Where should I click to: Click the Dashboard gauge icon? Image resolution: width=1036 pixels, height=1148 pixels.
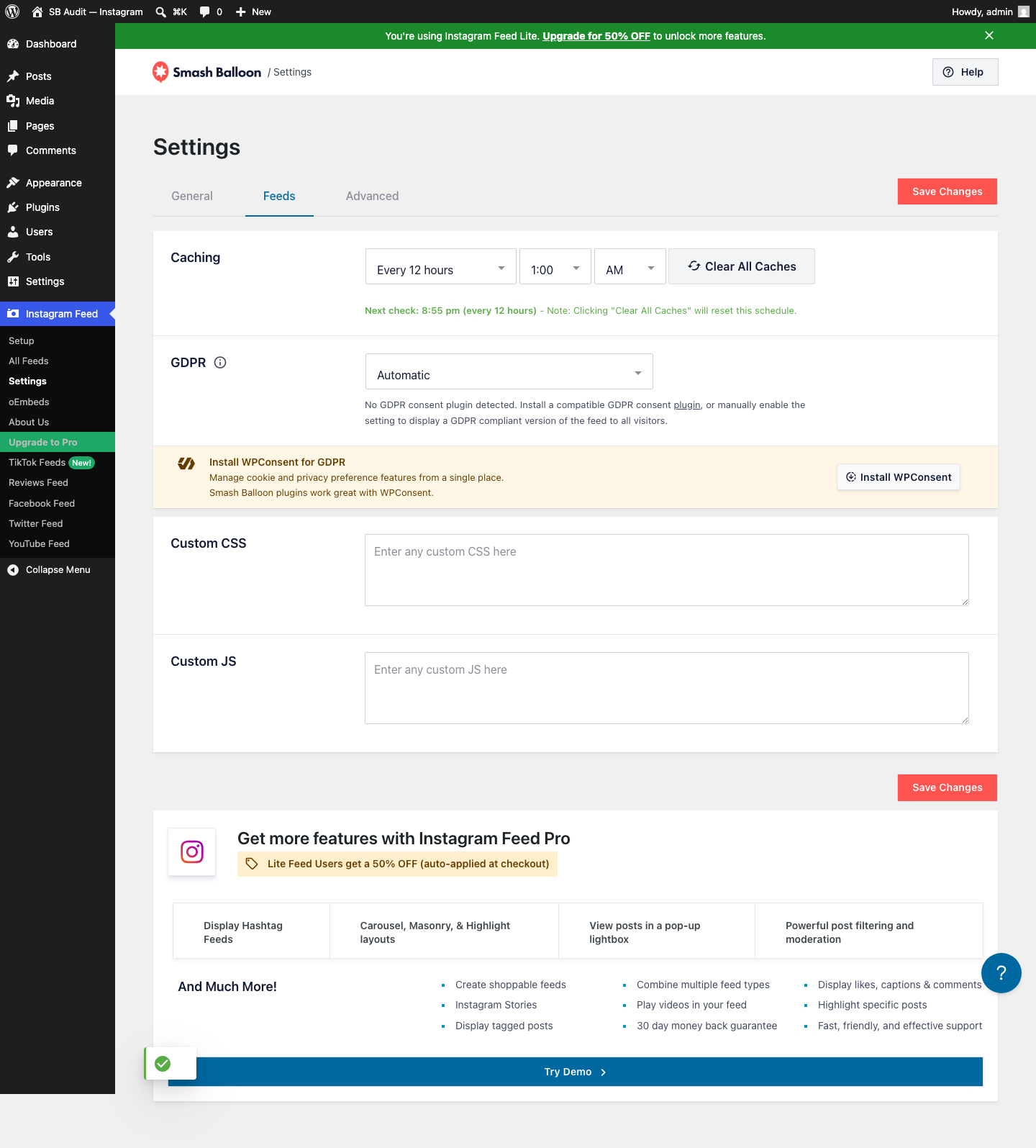[13, 44]
